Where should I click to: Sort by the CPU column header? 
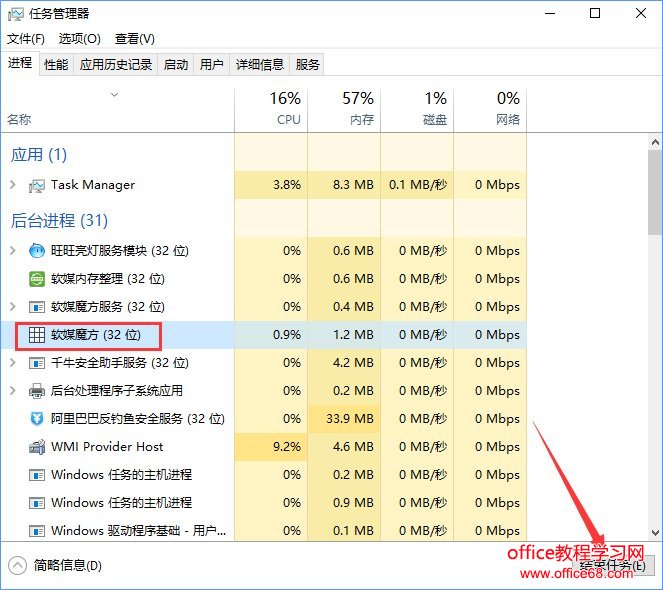pos(271,110)
